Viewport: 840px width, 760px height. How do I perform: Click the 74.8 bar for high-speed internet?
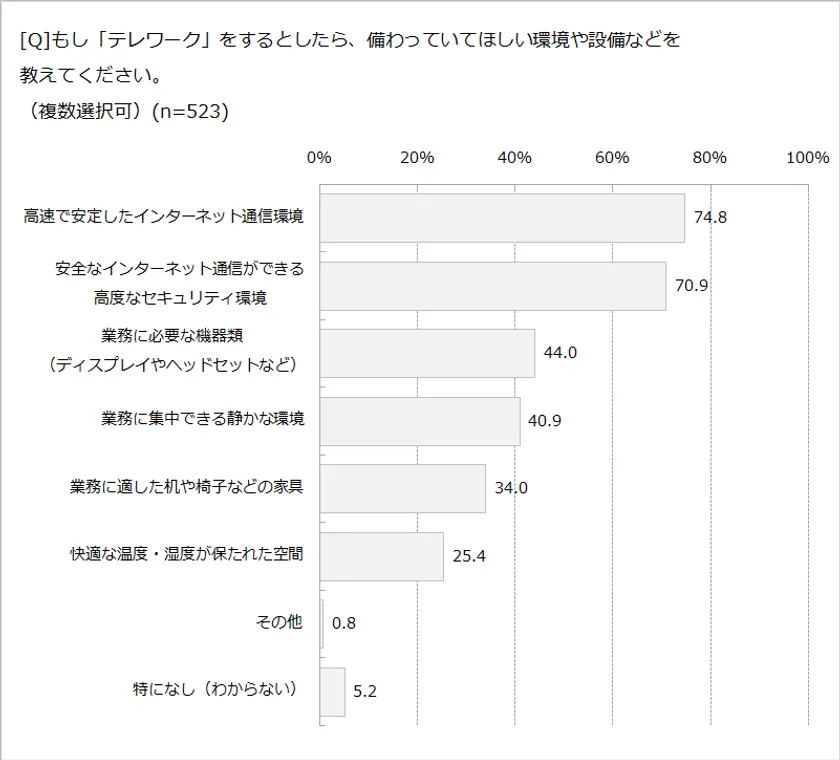pos(502,218)
